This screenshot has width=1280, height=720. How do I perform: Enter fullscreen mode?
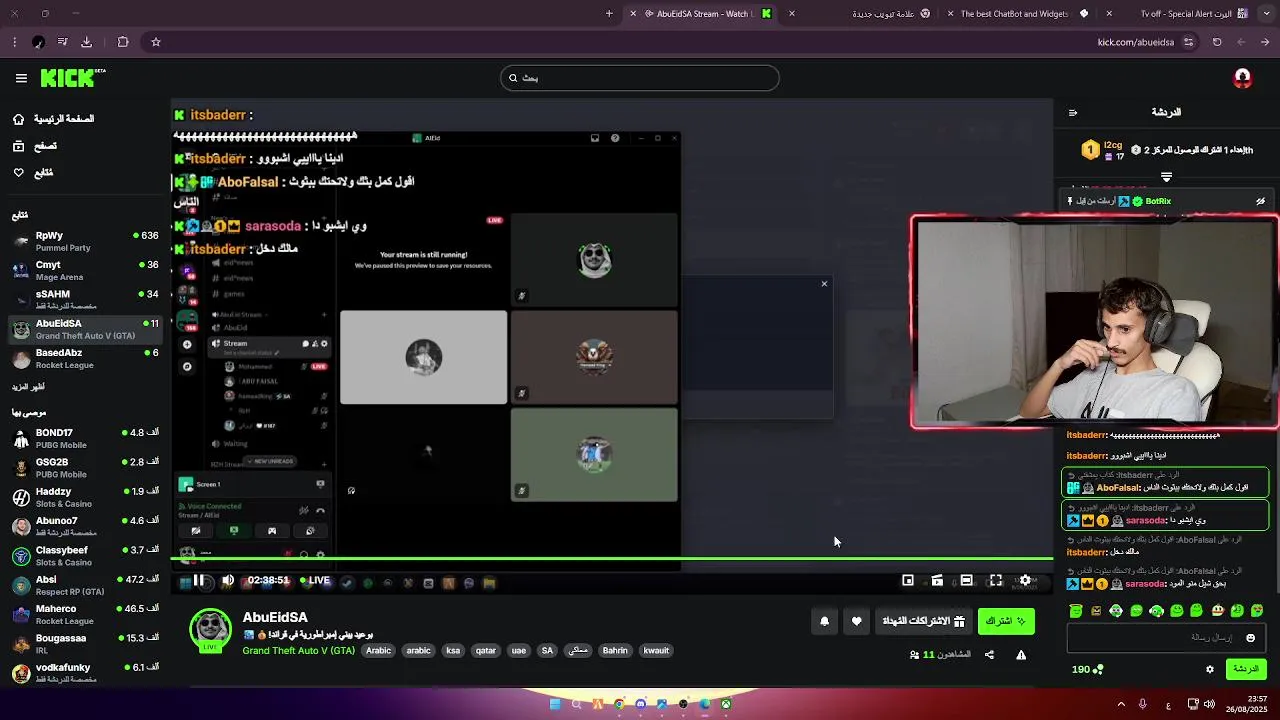pyautogui.click(x=996, y=580)
